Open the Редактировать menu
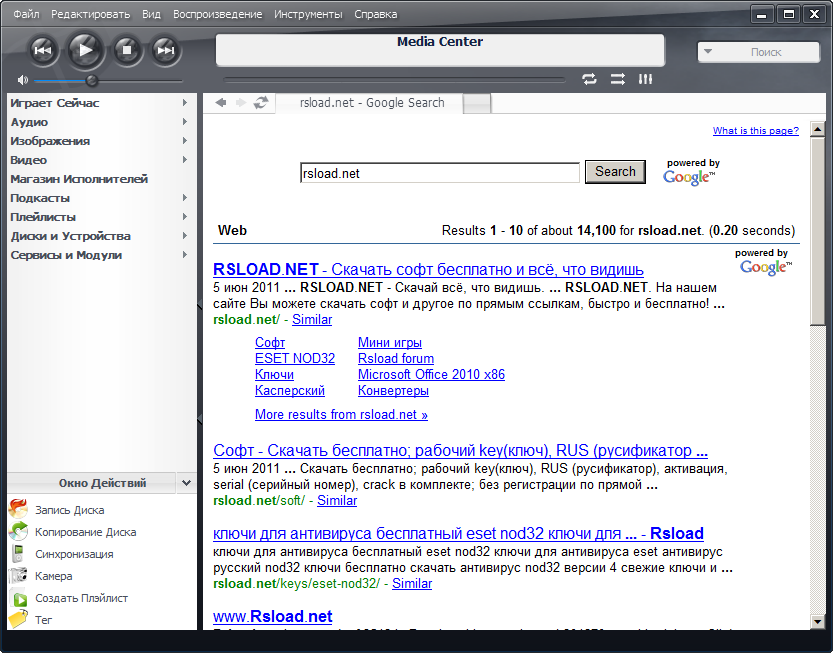The width and height of the screenshot is (833, 653). 90,14
